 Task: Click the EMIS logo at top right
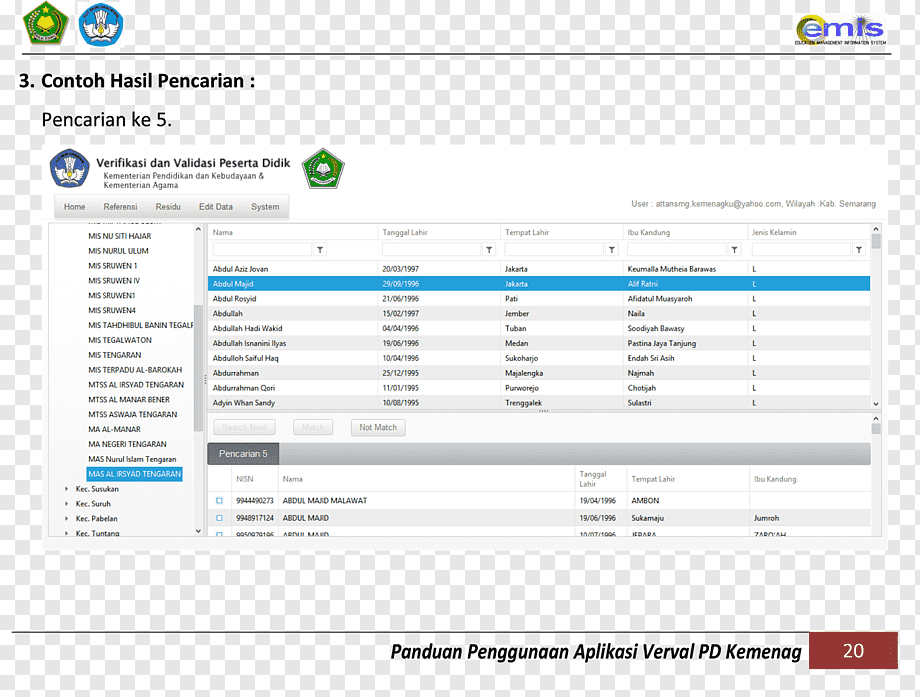(840, 30)
